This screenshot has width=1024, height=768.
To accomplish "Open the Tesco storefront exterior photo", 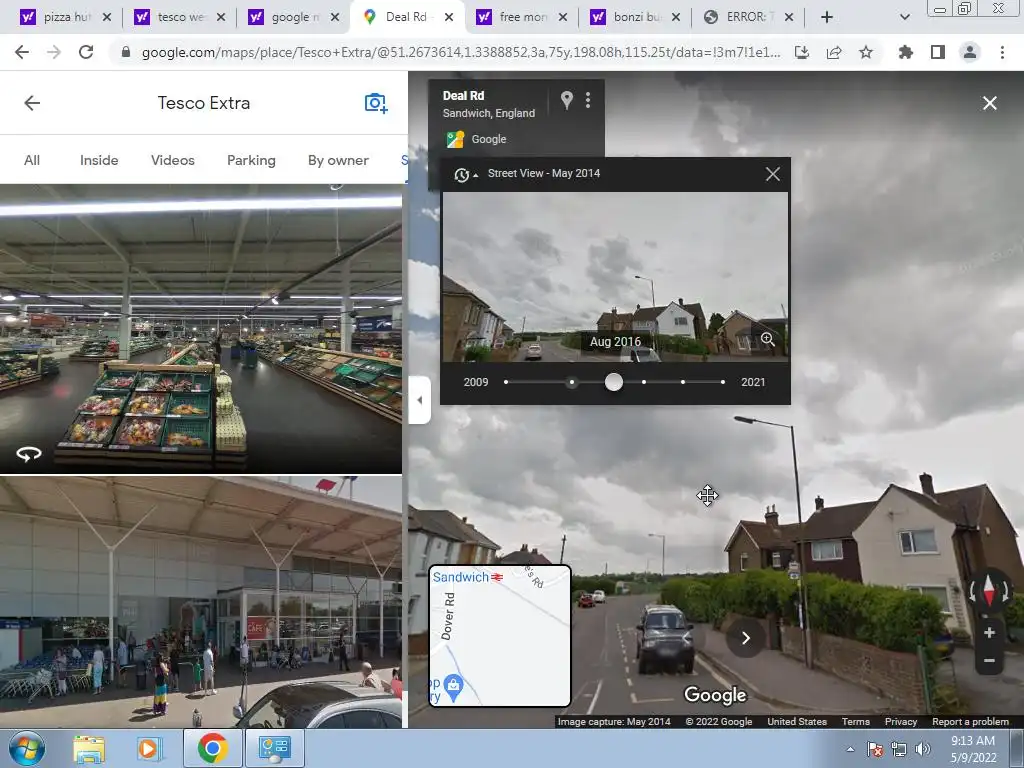I will [x=201, y=602].
